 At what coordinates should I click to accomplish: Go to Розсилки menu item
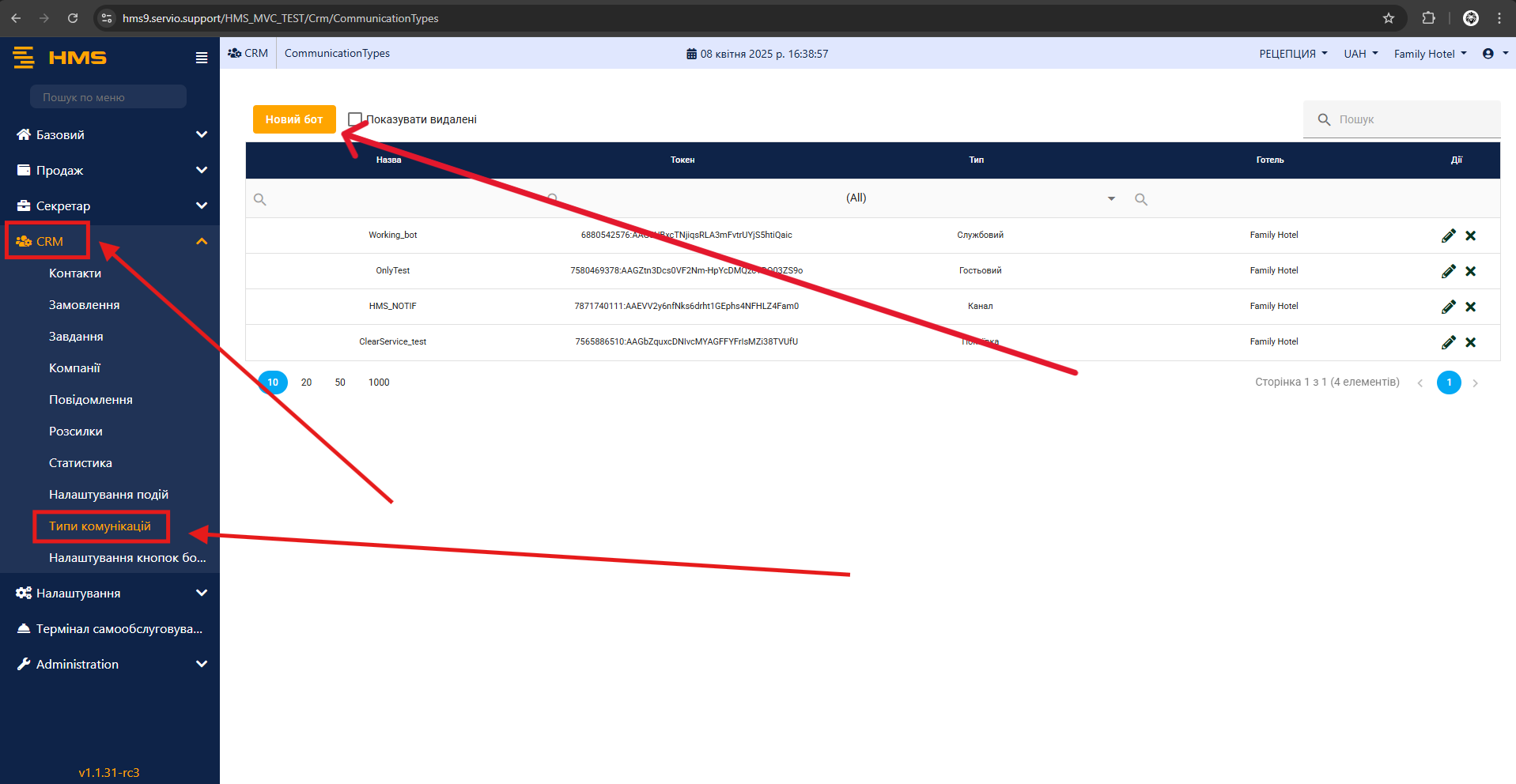(76, 432)
